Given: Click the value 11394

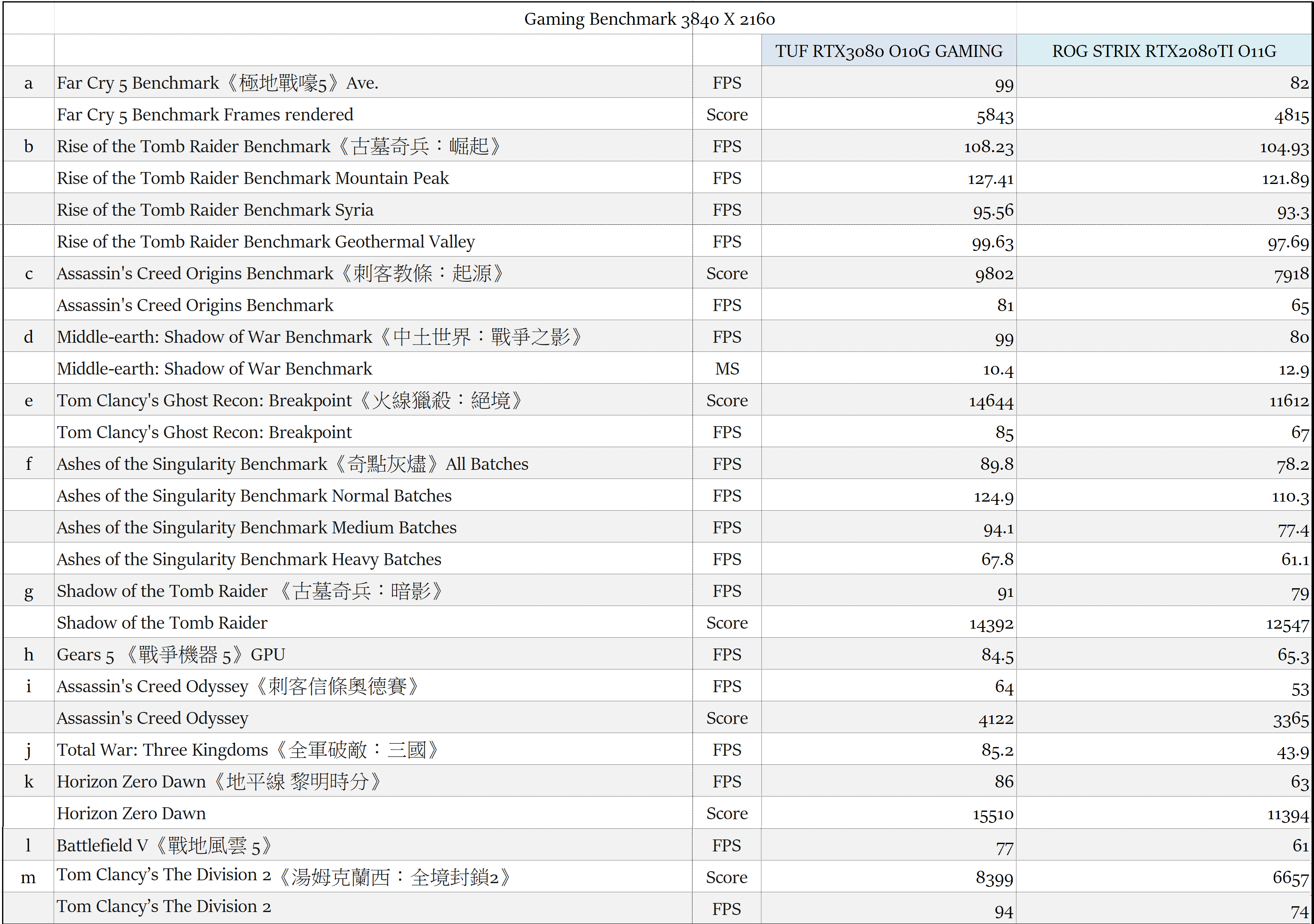Looking at the screenshot, I should [1288, 815].
